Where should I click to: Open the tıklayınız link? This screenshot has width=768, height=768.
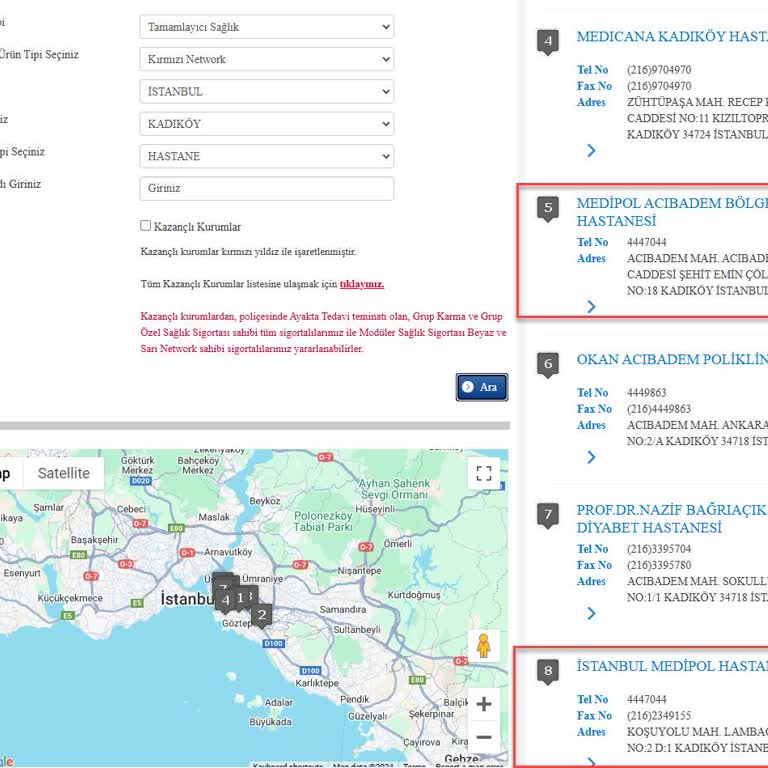[361, 284]
